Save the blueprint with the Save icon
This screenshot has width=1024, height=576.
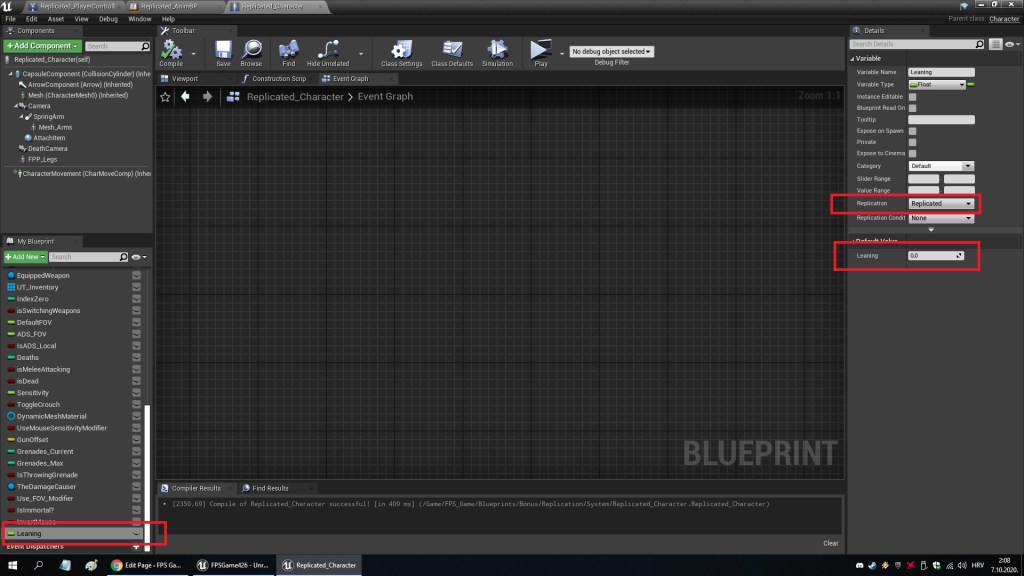pos(223,50)
